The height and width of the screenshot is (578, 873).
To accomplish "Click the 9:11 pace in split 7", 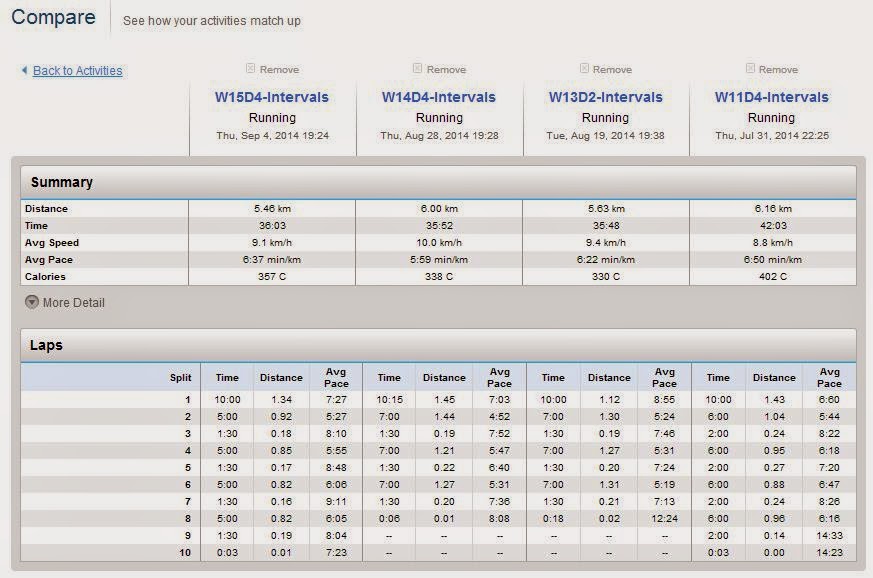I will (336, 502).
